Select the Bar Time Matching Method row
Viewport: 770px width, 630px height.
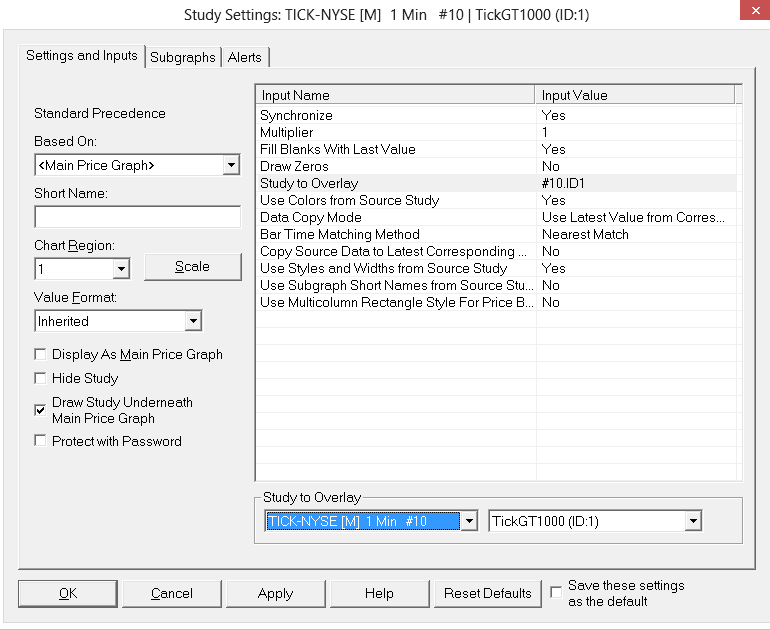[x=396, y=234]
